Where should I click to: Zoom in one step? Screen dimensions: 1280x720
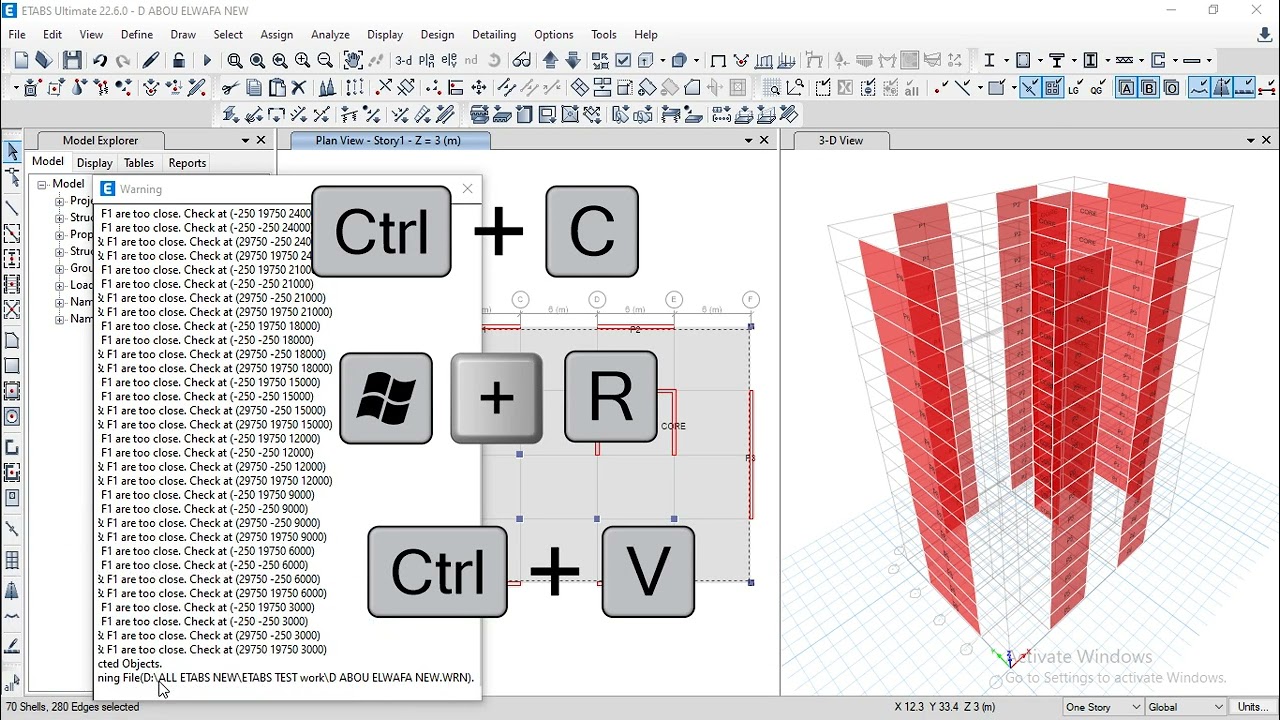[302, 61]
